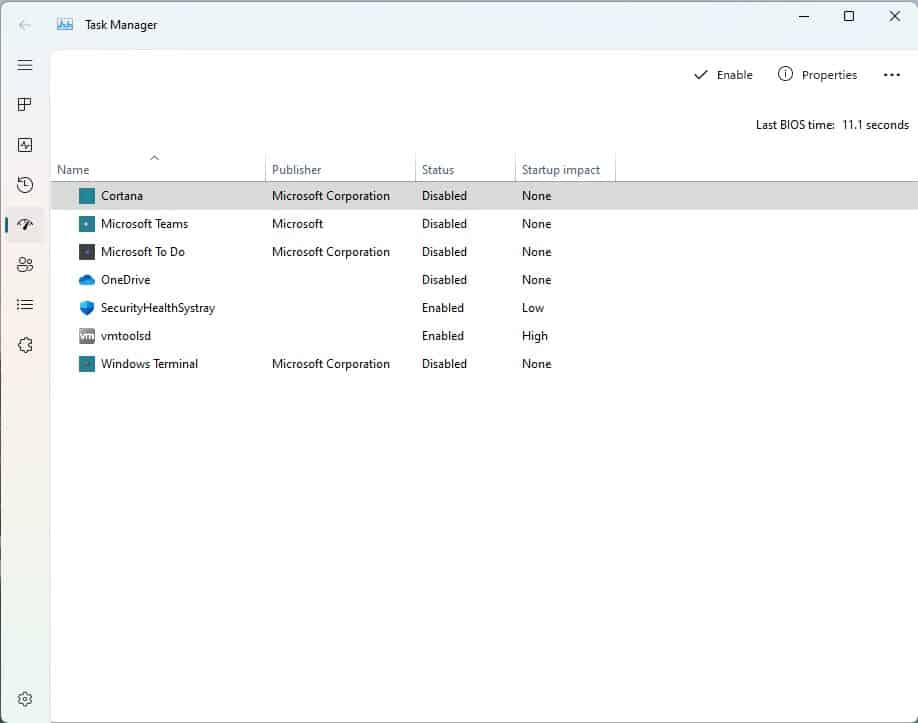Screen dimensions: 918x723
Task: View Properties of the selected app
Action: [x=818, y=74]
